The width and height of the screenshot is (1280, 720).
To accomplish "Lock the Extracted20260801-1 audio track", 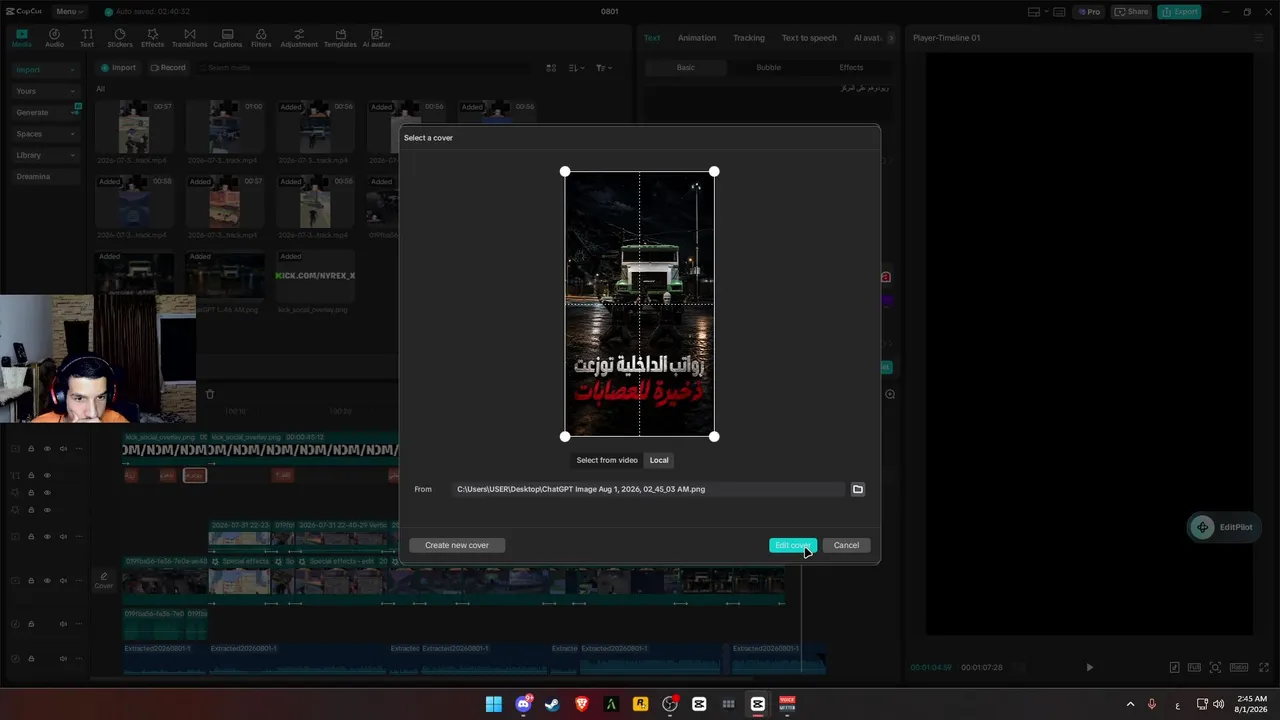I will coord(31,659).
